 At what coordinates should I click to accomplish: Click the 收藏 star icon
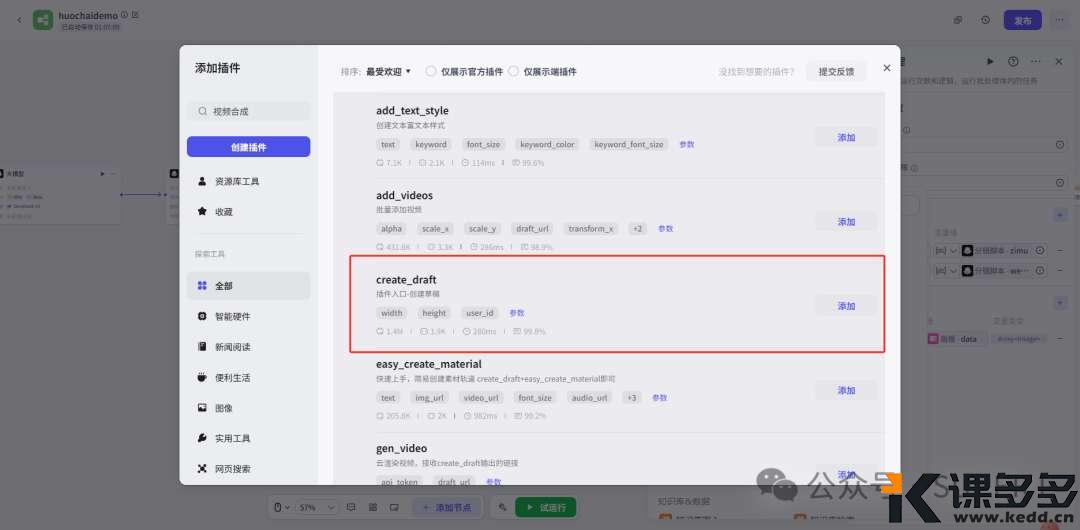pyautogui.click(x=202, y=212)
